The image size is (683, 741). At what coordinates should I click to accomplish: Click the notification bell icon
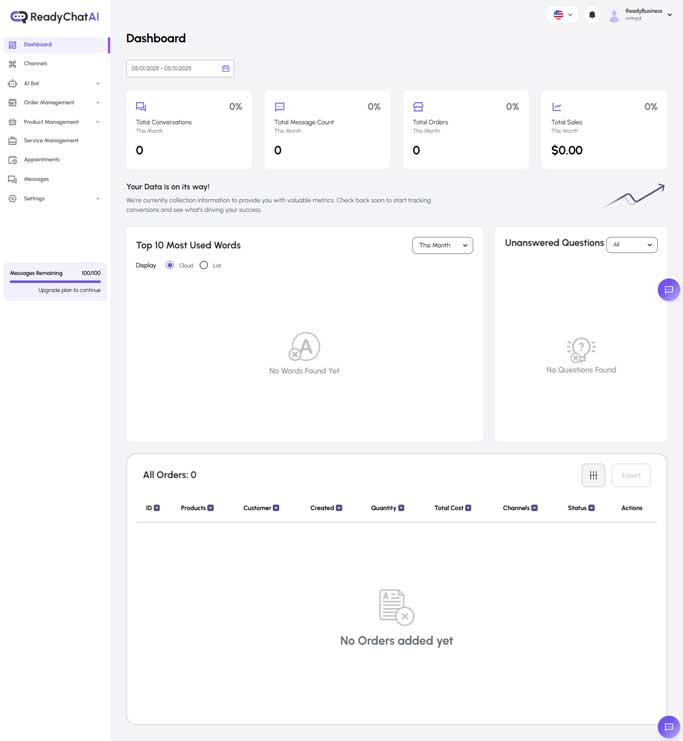592,15
